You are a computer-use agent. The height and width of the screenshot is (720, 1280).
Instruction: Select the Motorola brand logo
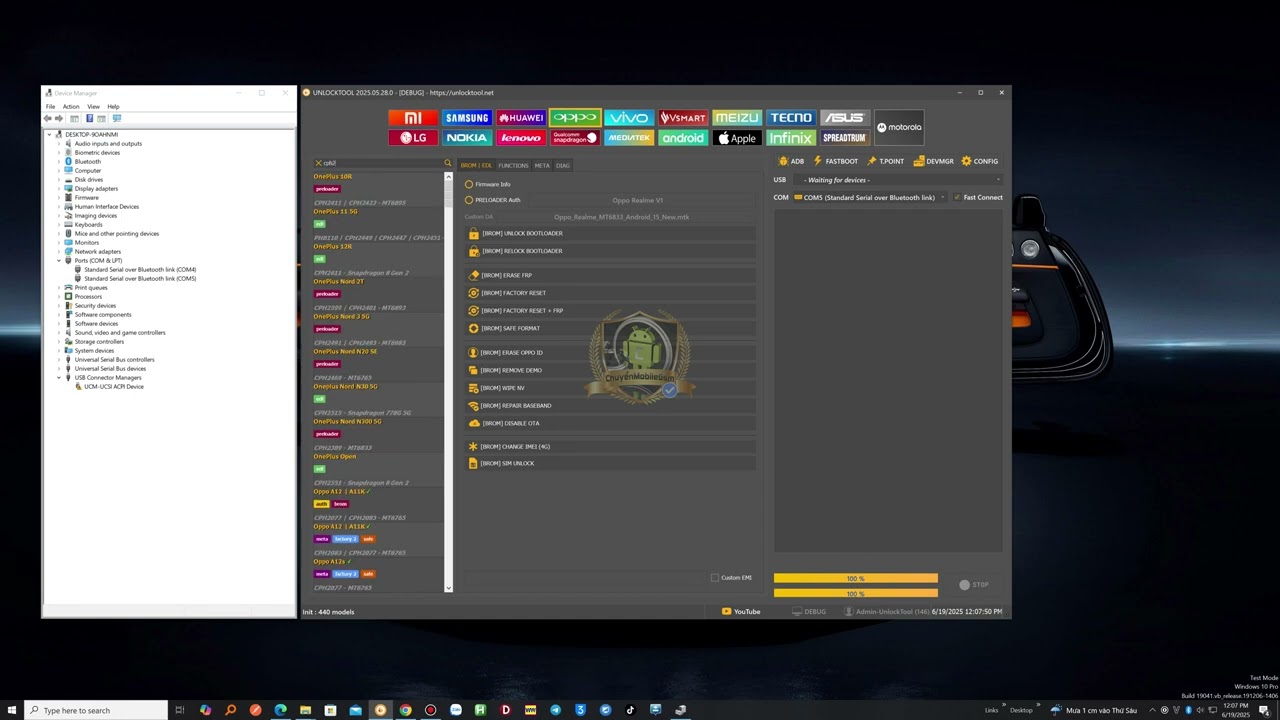[899, 128]
